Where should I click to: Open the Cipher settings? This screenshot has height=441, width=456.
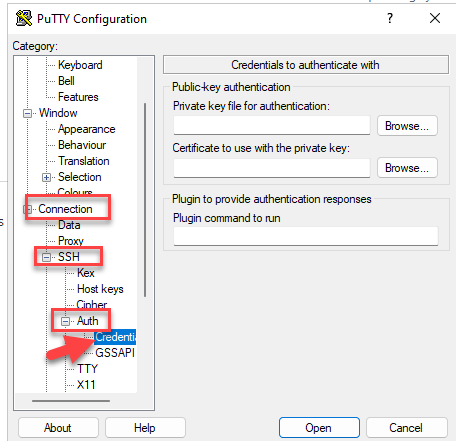pyautogui.click(x=92, y=304)
